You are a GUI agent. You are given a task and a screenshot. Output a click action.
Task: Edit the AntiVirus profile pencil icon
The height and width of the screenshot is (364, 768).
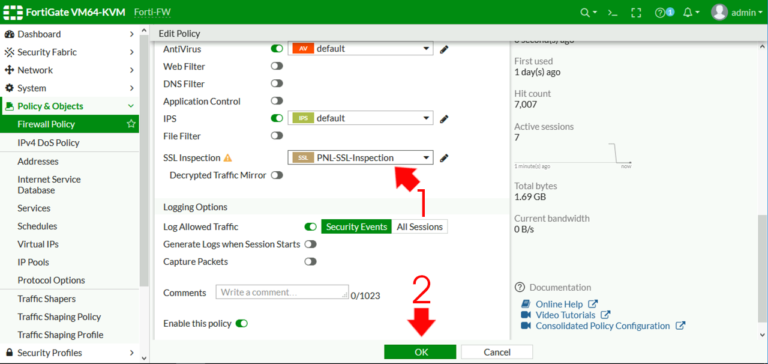point(444,49)
